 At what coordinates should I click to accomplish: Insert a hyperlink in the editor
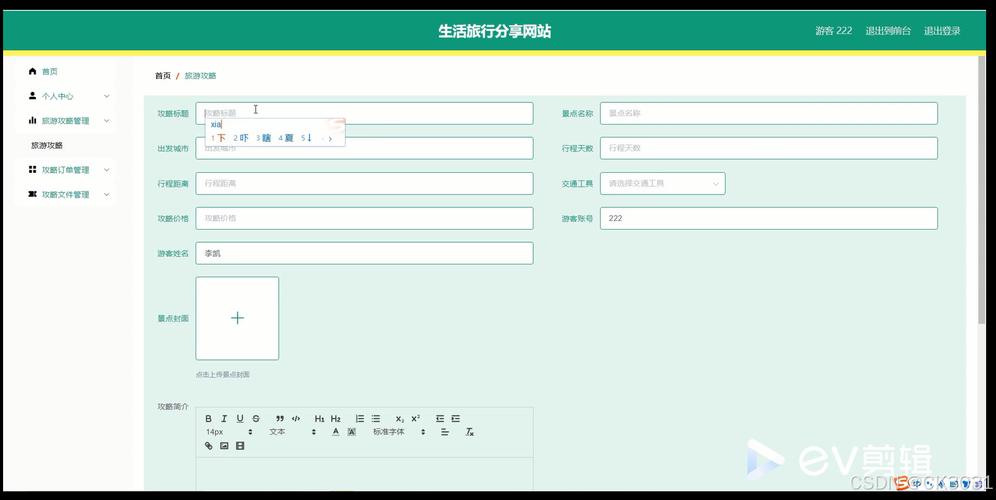coord(208,446)
